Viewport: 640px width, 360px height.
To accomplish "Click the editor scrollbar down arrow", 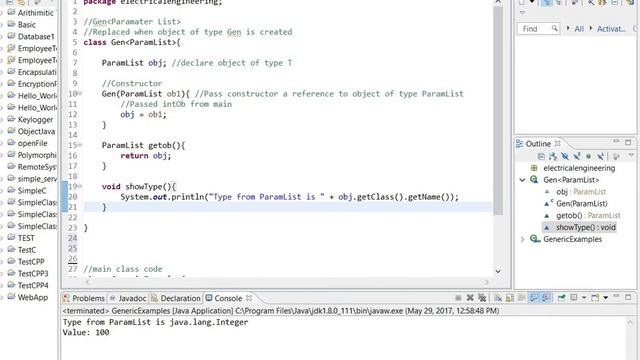I will point(498,271).
